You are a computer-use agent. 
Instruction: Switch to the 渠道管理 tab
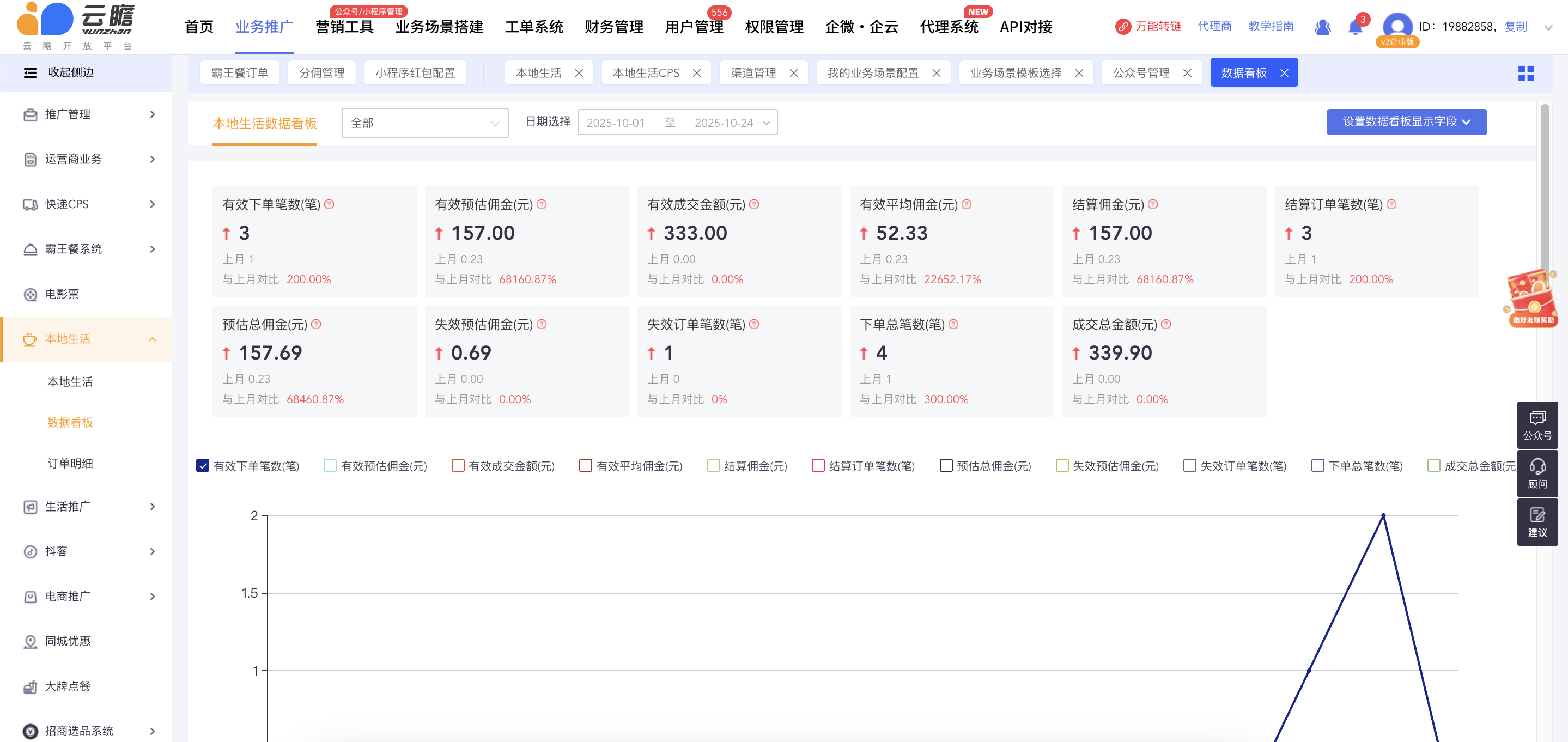pos(753,73)
